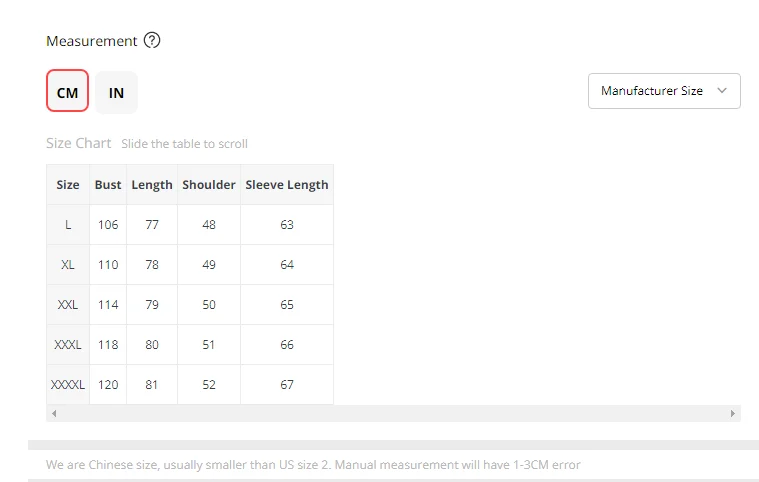
Task: Click the Measurement help question mark icon
Action: (x=152, y=40)
